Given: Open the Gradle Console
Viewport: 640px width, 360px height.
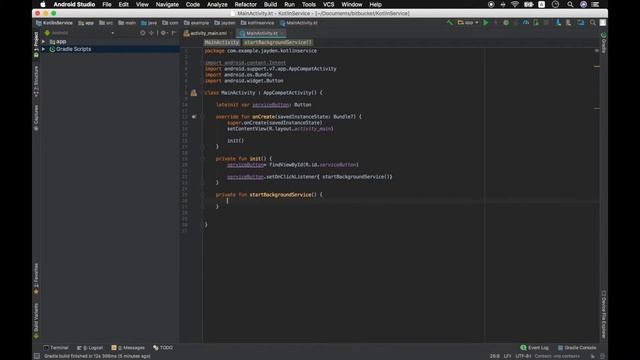Looking at the screenshot, I should tap(577, 348).
